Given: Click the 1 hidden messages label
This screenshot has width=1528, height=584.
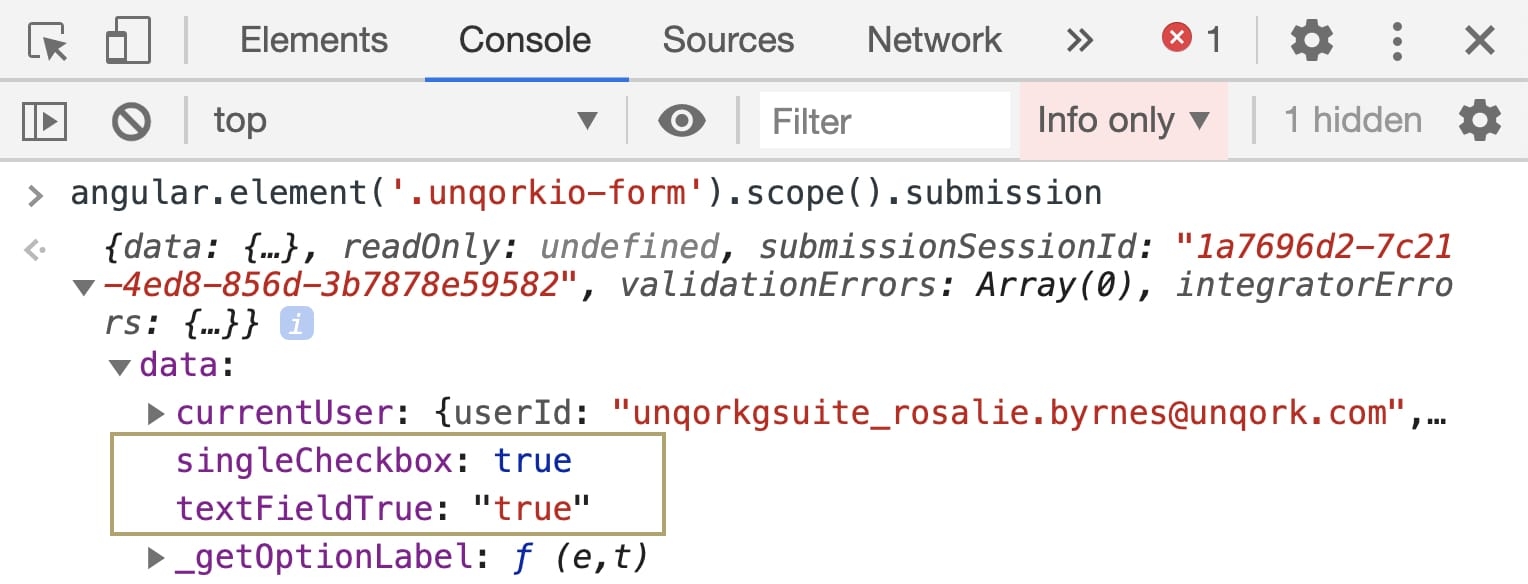Looking at the screenshot, I should (1352, 121).
